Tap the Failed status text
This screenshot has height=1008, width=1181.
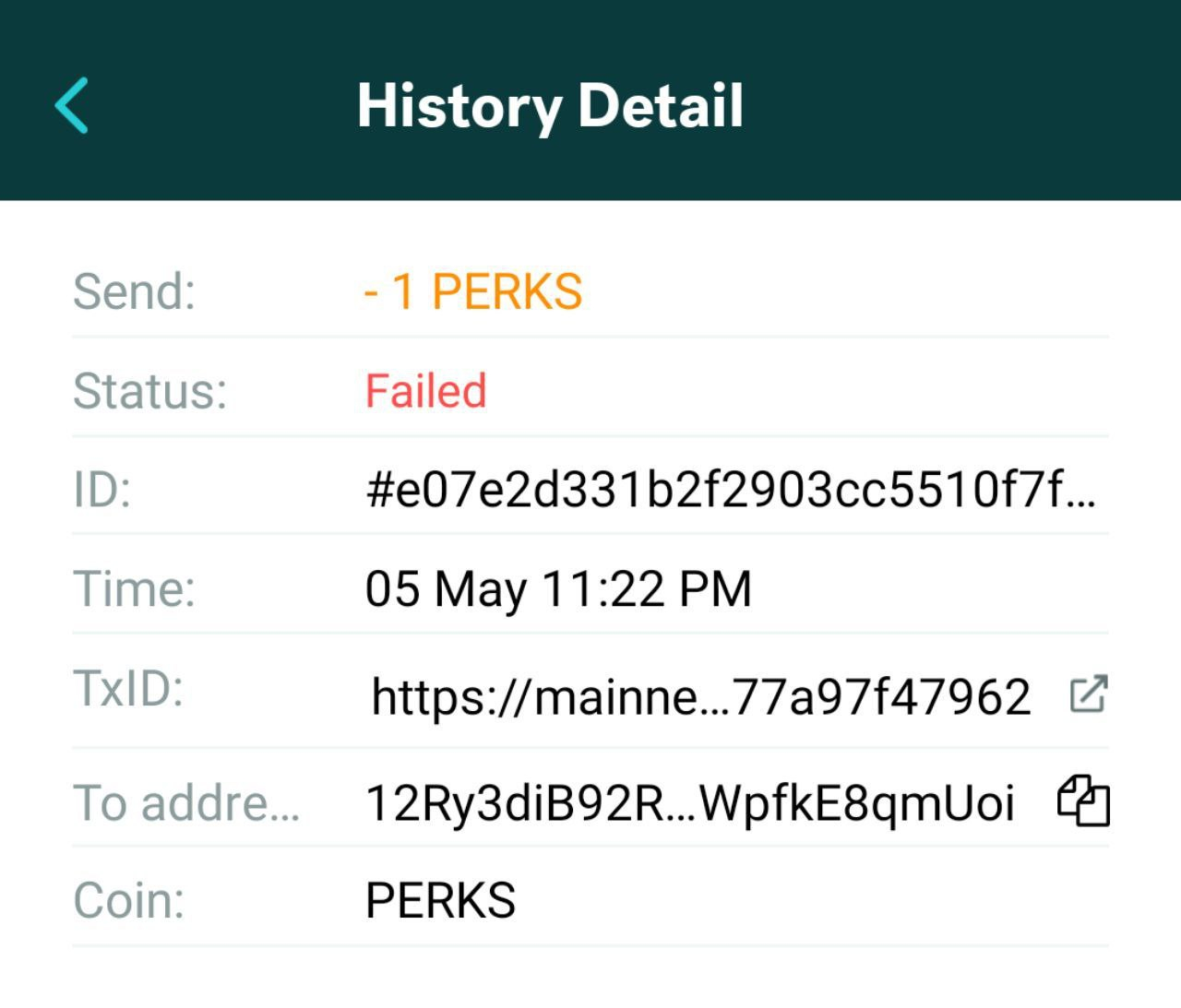click(x=425, y=390)
